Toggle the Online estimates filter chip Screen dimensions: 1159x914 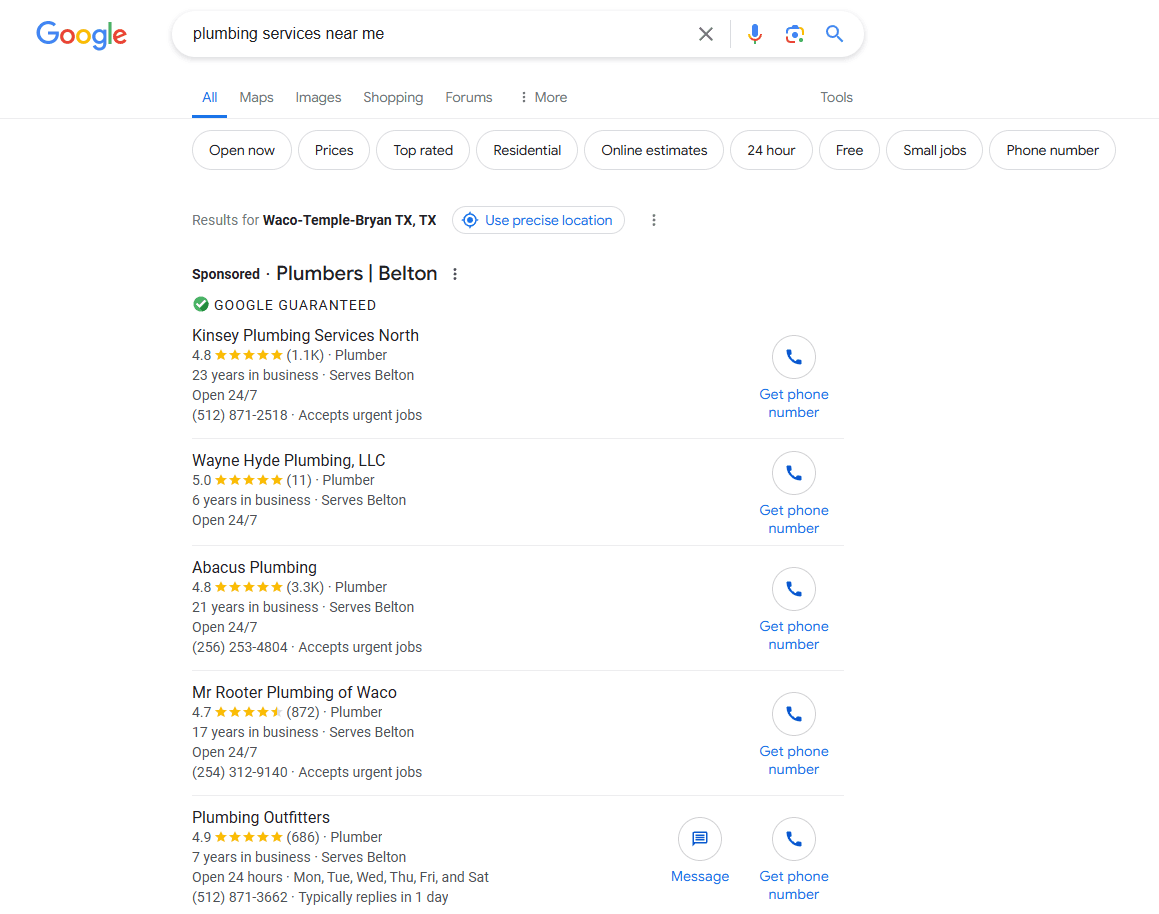(654, 150)
